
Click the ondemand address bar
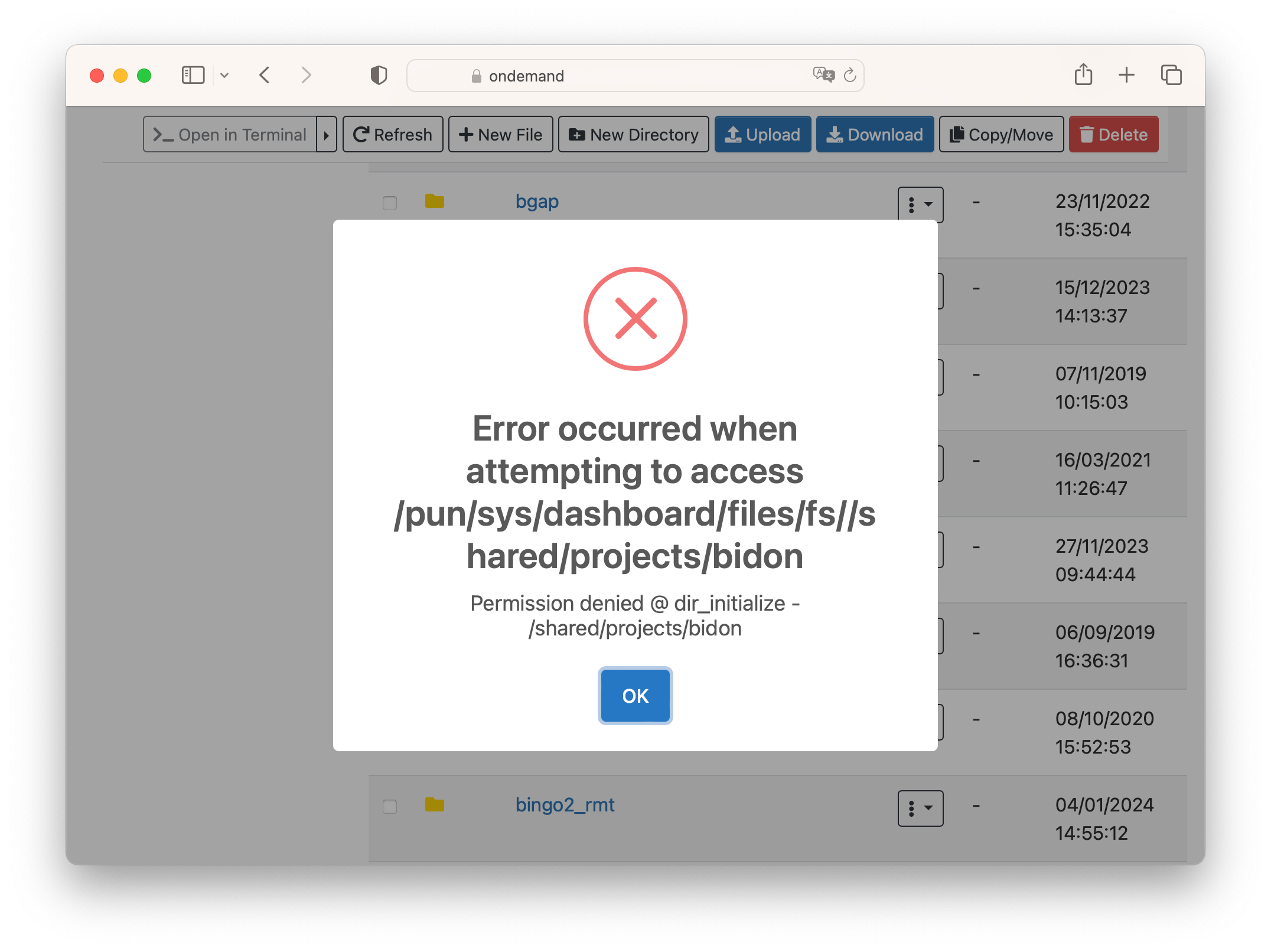pos(635,76)
